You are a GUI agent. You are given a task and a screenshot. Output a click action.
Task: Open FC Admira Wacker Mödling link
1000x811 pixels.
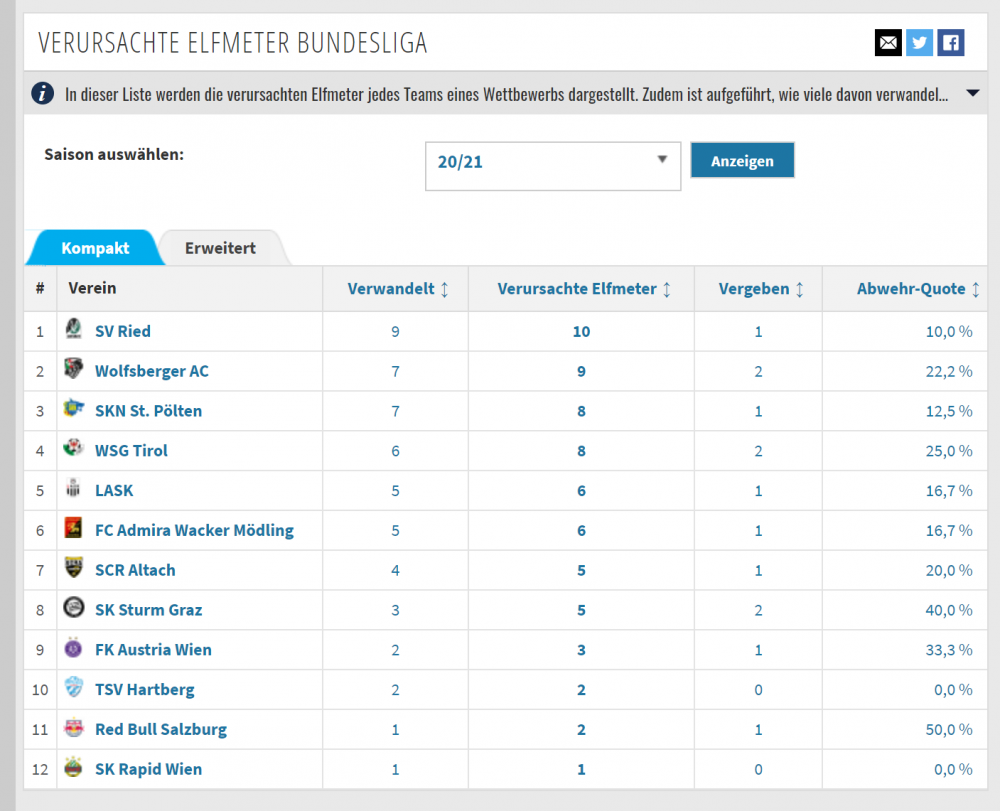(x=195, y=530)
